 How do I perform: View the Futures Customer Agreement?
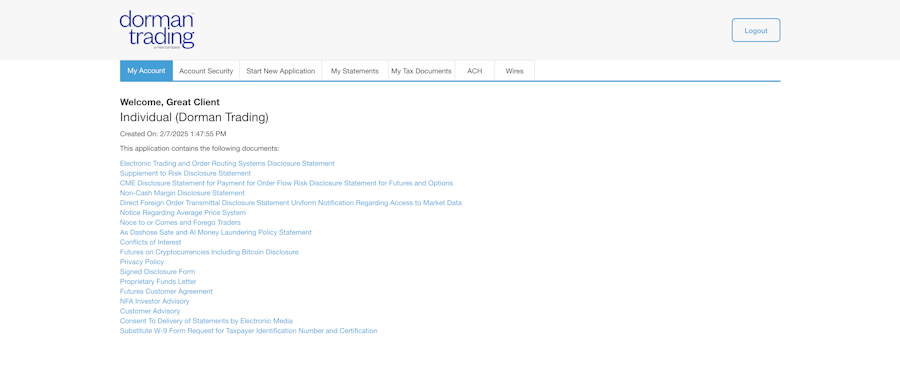tap(166, 292)
